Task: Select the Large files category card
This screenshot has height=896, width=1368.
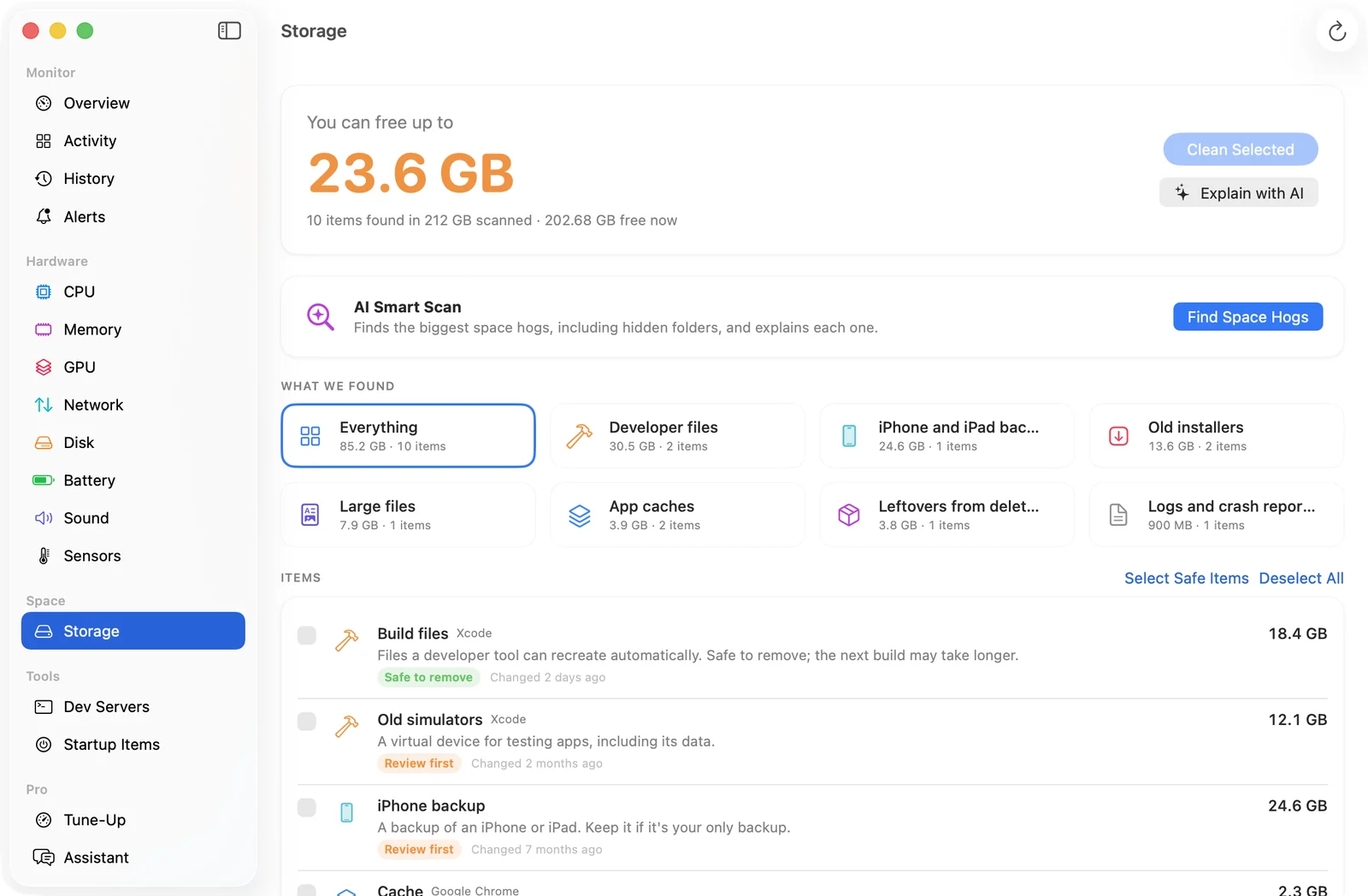Action: click(408, 515)
